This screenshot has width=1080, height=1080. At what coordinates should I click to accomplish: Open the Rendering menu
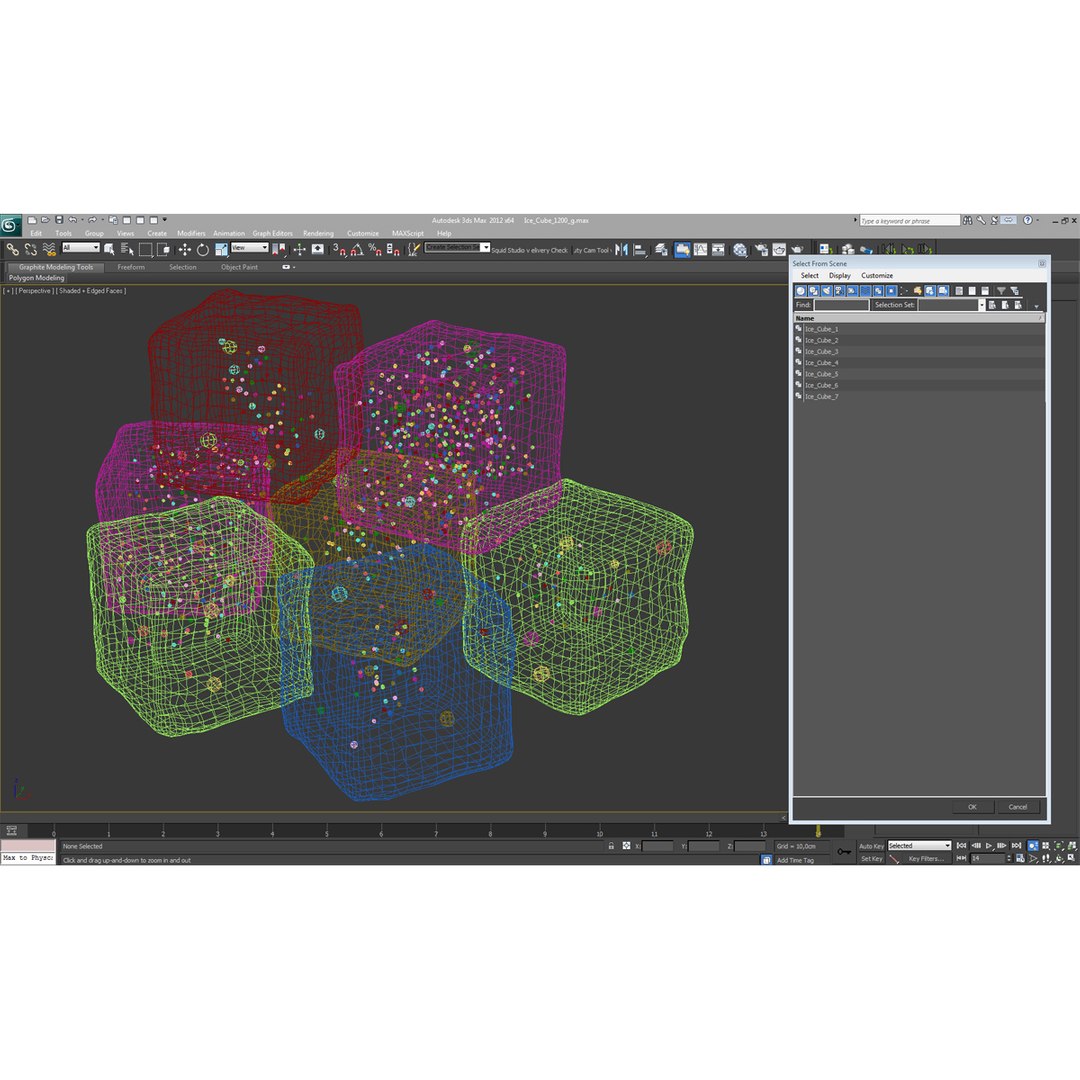(x=318, y=233)
